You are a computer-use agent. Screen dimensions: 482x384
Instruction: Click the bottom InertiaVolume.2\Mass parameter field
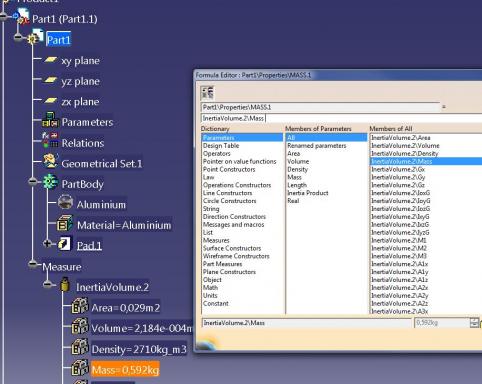coord(307,323)
